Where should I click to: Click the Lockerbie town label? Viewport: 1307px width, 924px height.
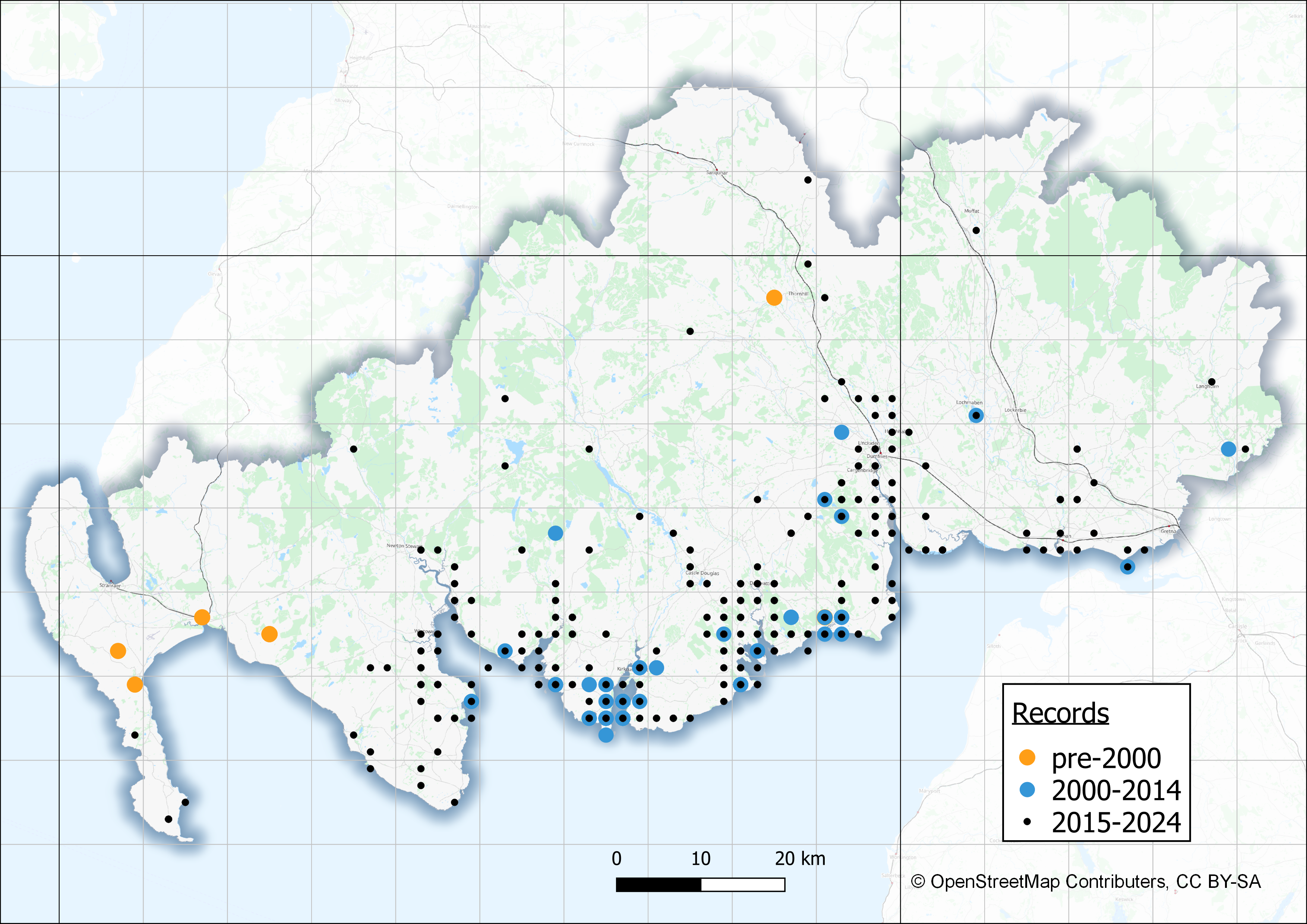(x=1015, y=410)
